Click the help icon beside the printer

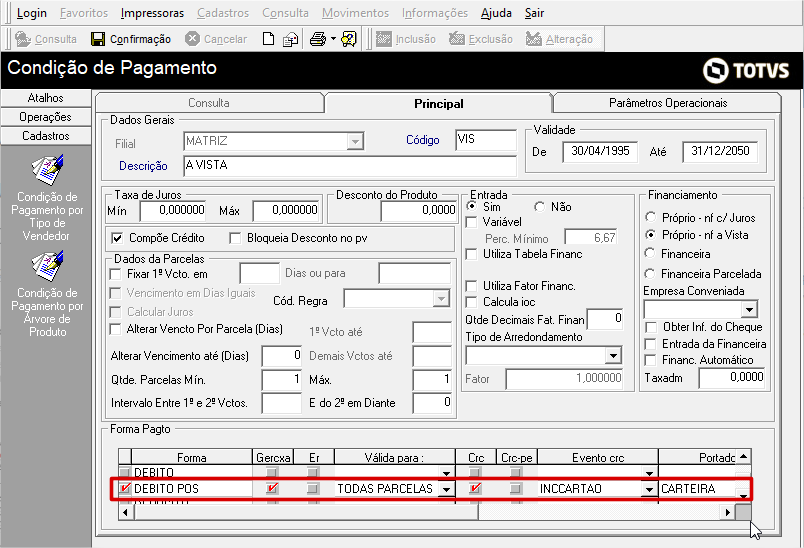pos(349,39)
